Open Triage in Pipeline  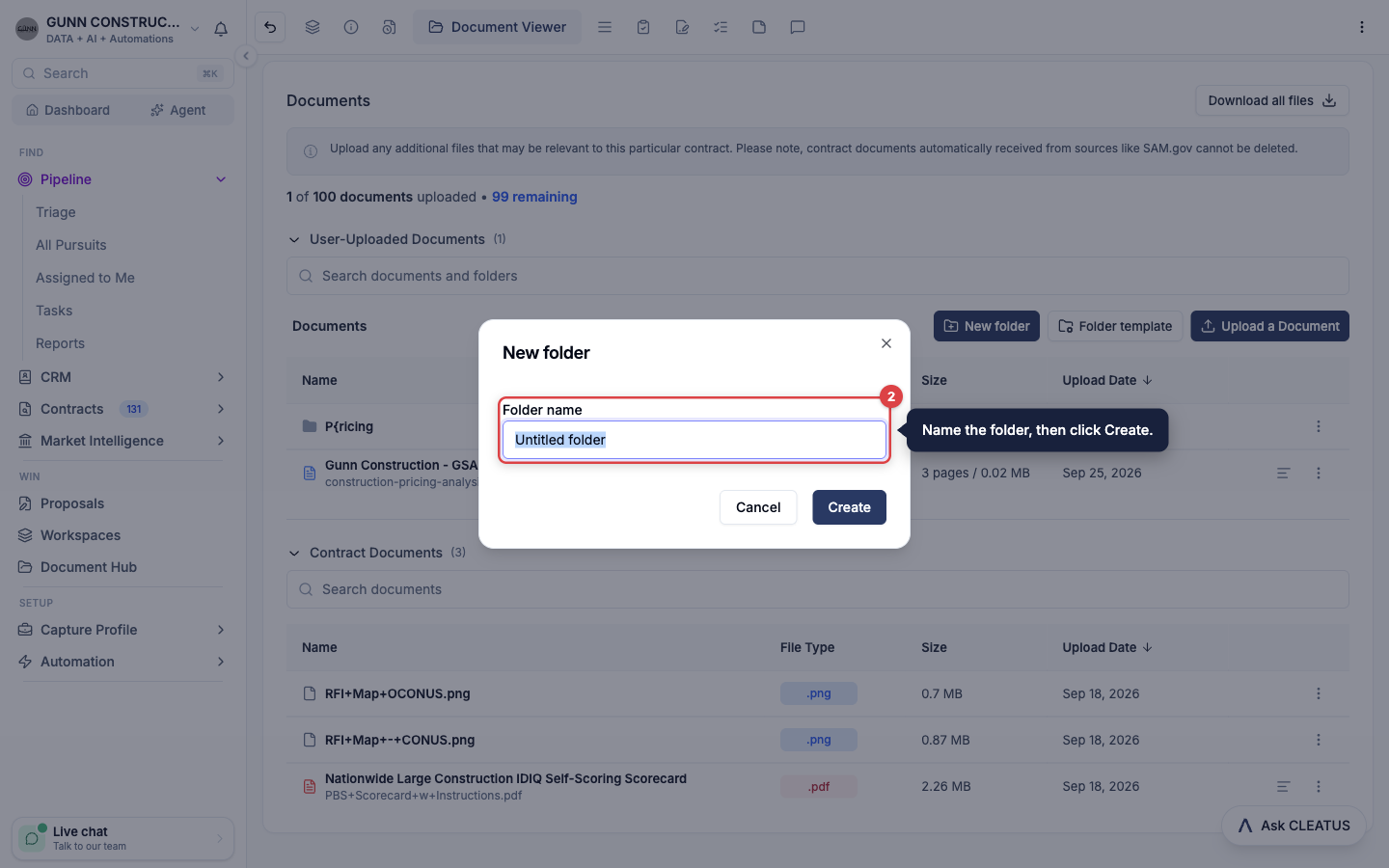pos(56,212)
